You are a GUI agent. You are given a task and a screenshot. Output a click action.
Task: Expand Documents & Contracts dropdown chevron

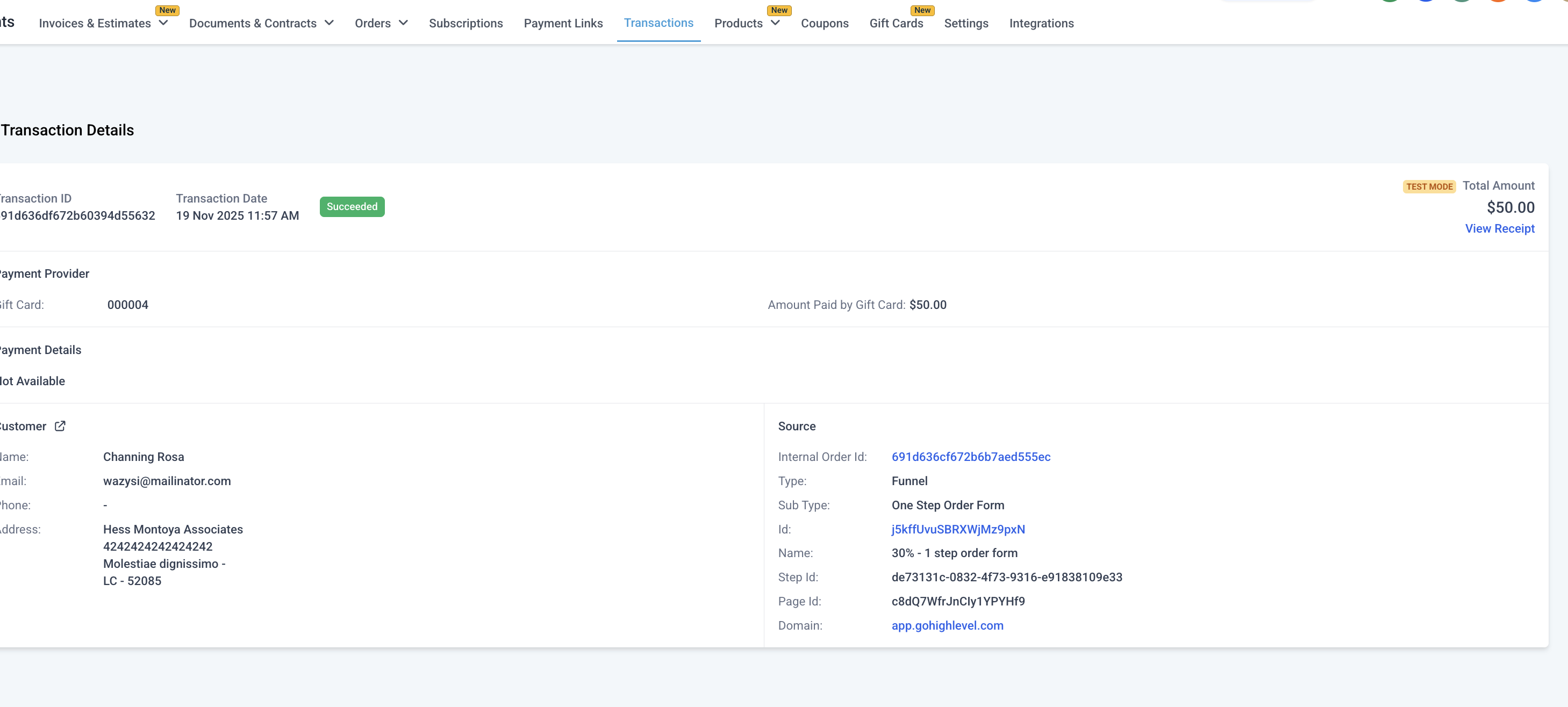pyautogui.click(x=330, y=23)
